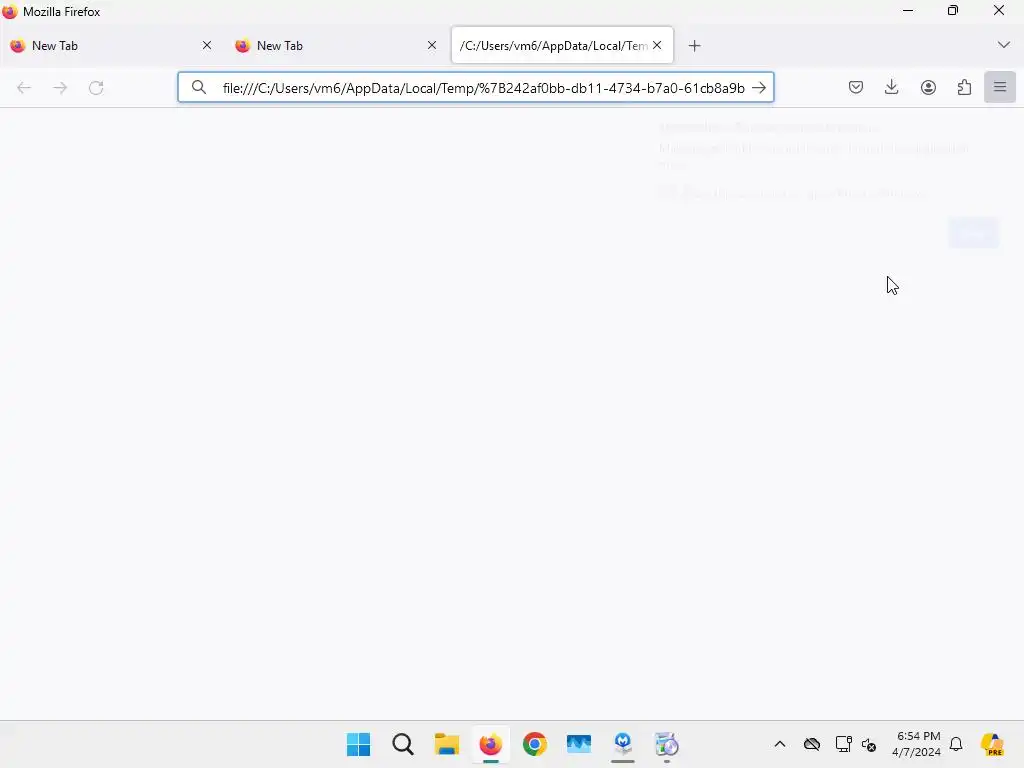Show hidden system tray icons
Viewport: 1024px width, 768px height.
pos(780,744)
